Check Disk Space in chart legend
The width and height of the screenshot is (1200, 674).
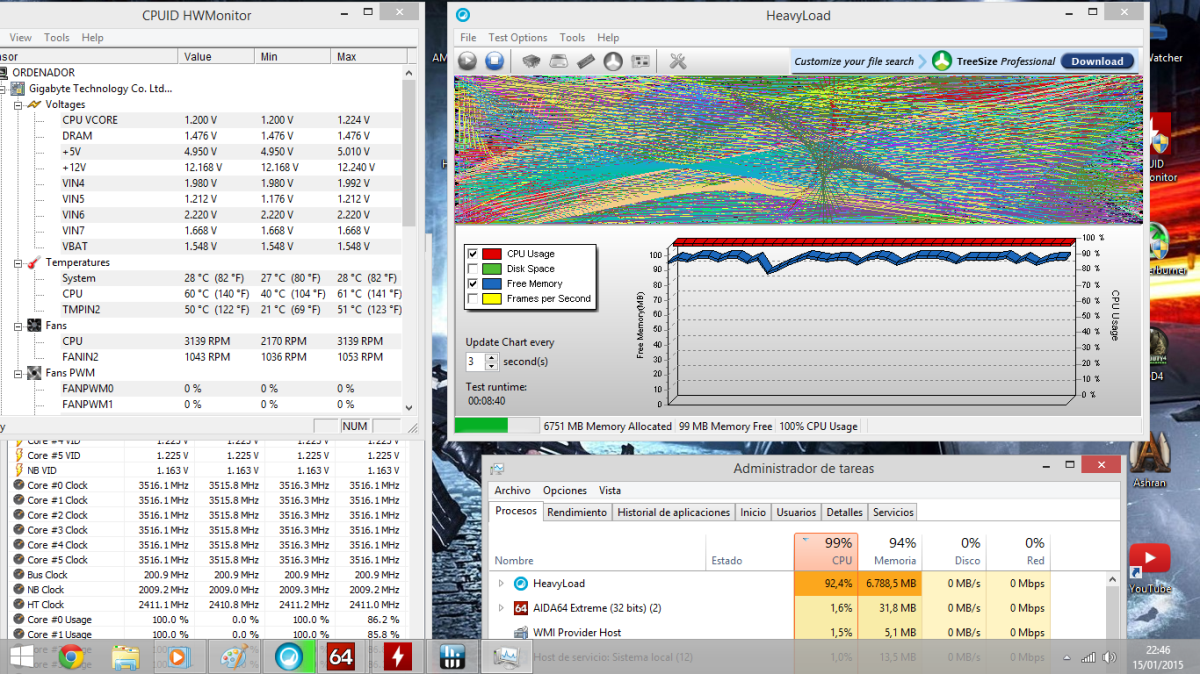(472, 269)
